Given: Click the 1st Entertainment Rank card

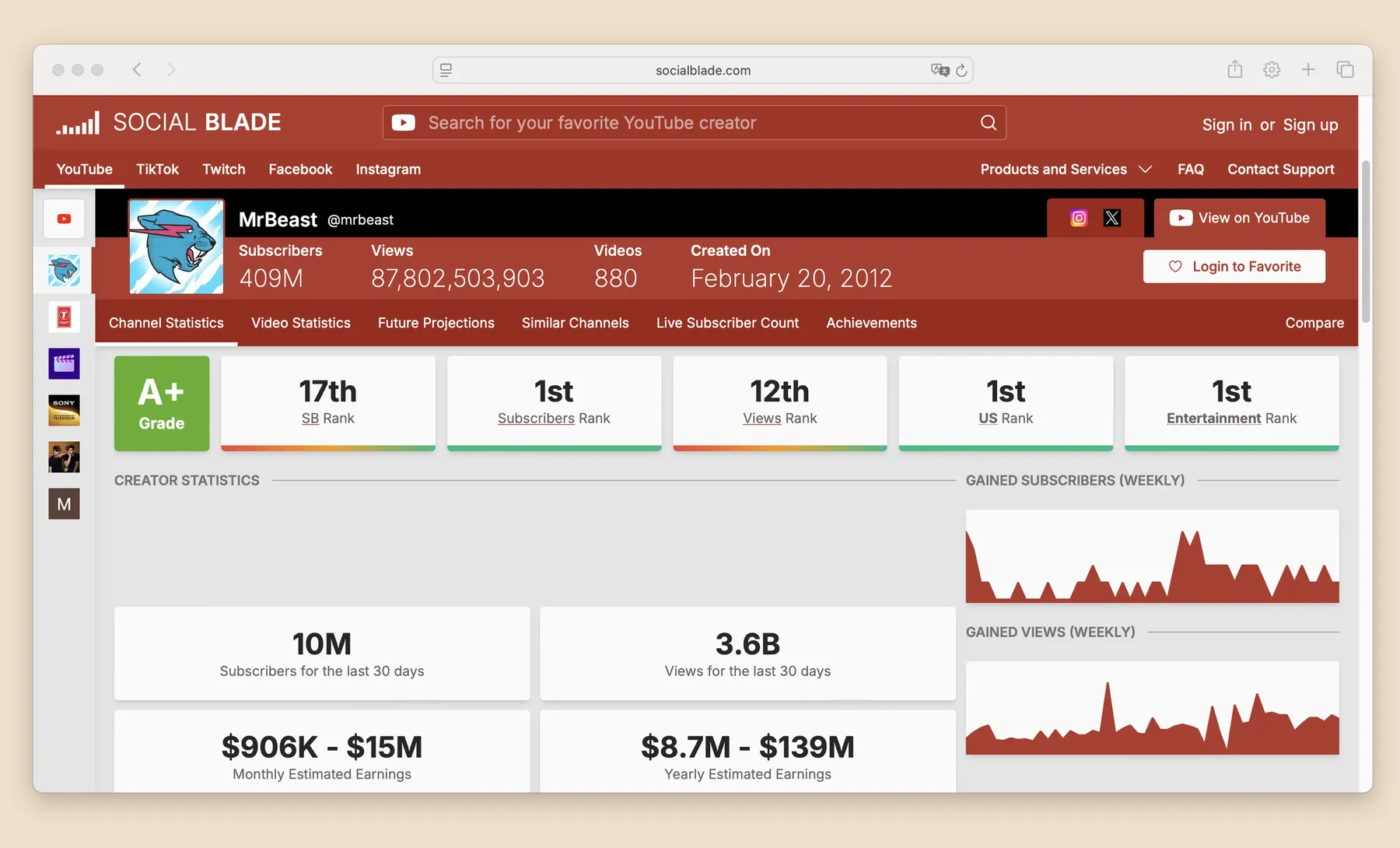Looking at the screenshot, I should (x=1232, y=404).
